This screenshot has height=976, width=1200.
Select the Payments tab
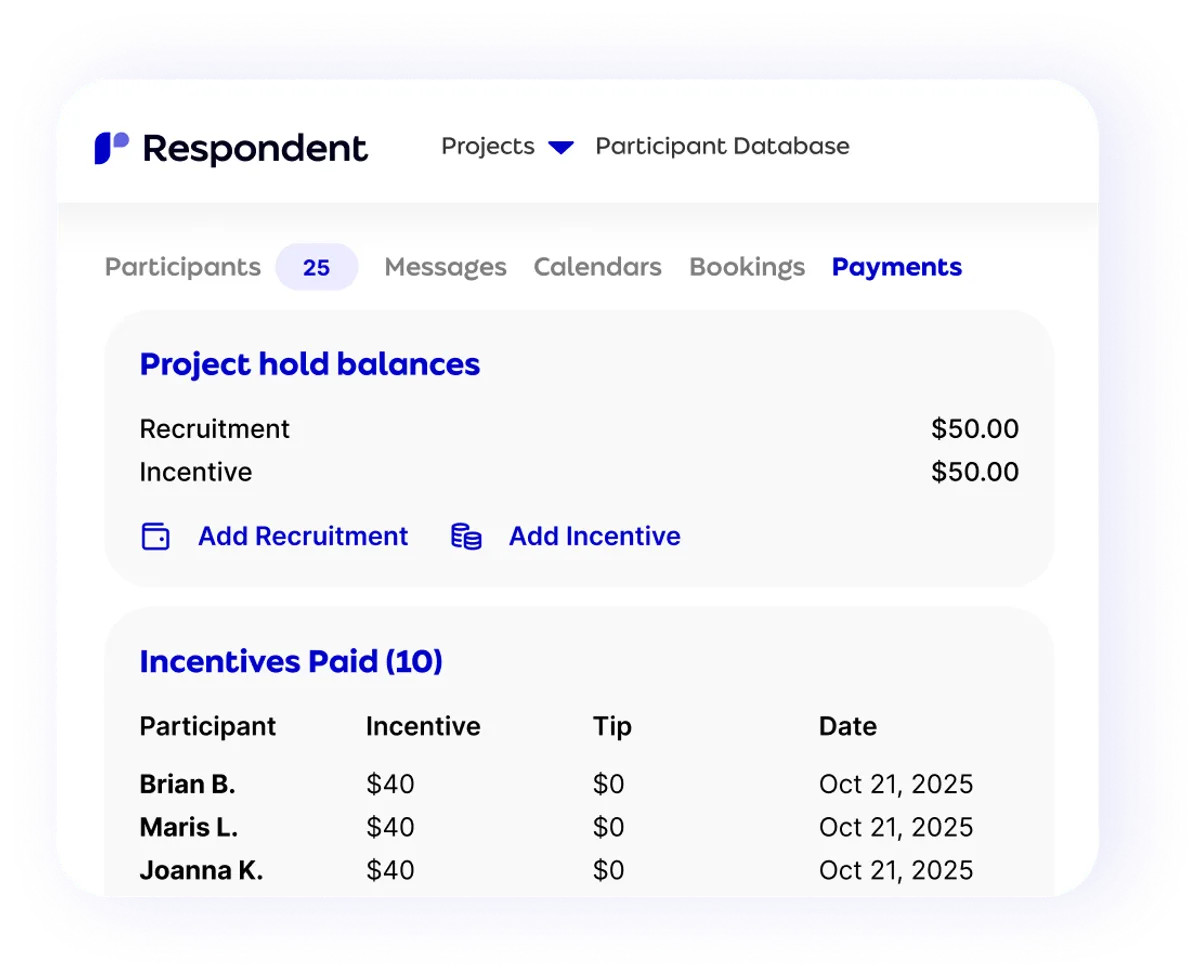[x=896, y=267]
